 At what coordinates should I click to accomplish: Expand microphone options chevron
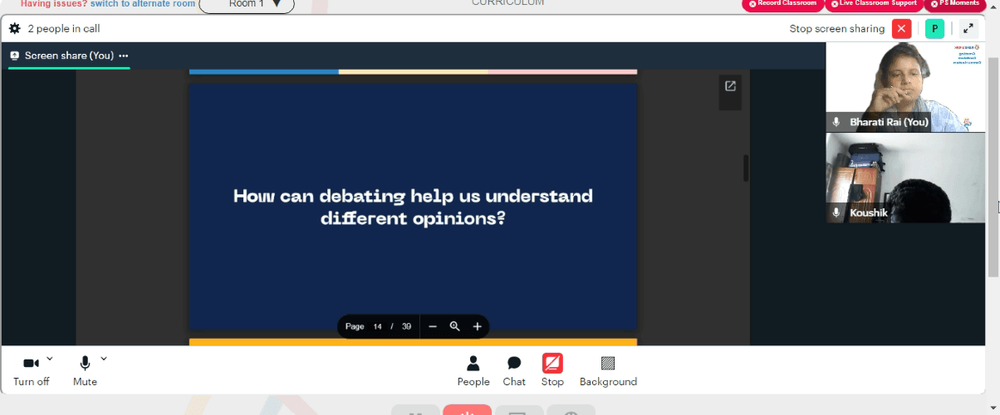click(104, 359)
